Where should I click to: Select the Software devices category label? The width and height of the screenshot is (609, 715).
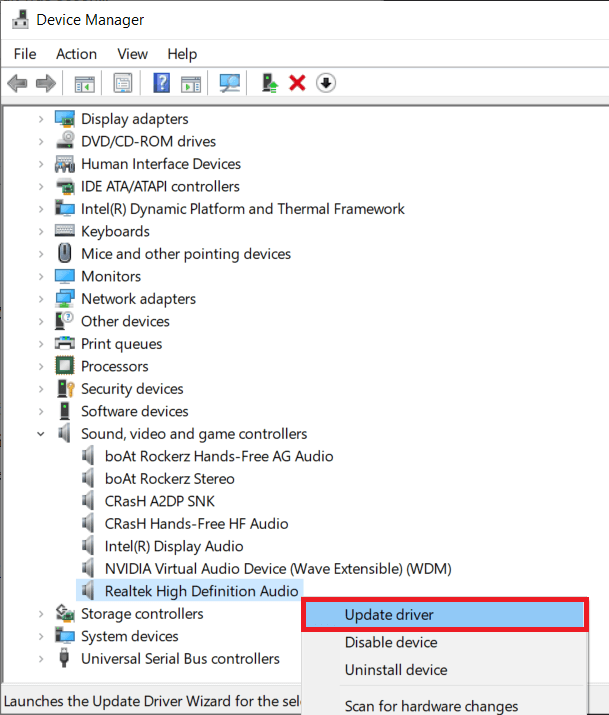[x=134, y=411]
